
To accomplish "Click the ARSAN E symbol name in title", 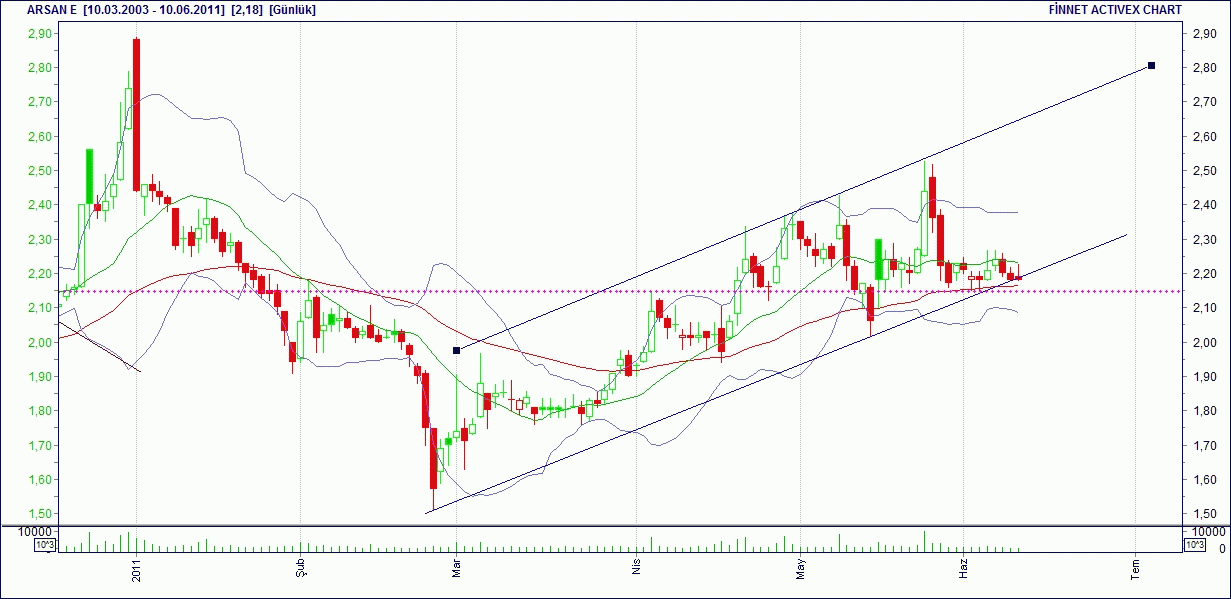I will [54, 9].
